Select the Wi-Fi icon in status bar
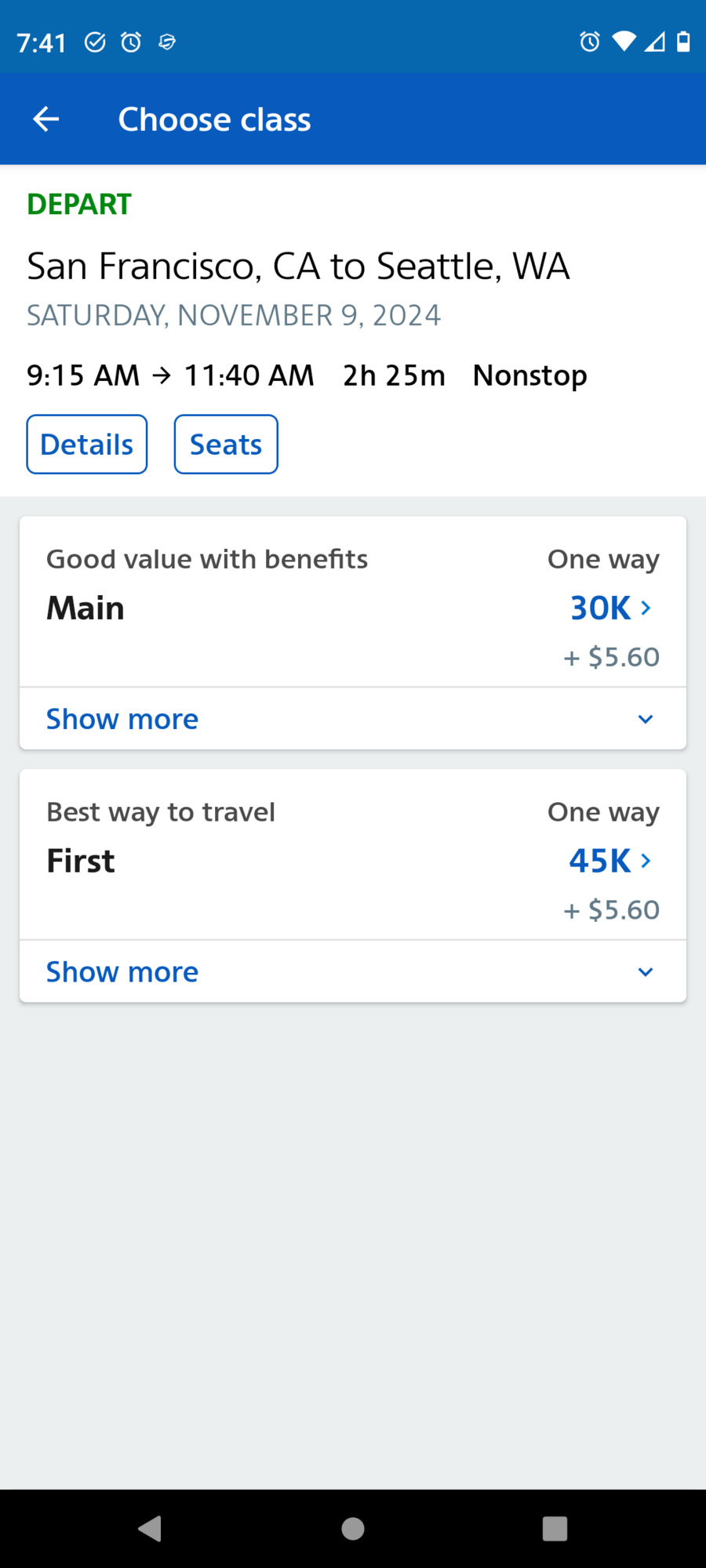This screenshot has width=706, height=1568. (x=624, y=42)
